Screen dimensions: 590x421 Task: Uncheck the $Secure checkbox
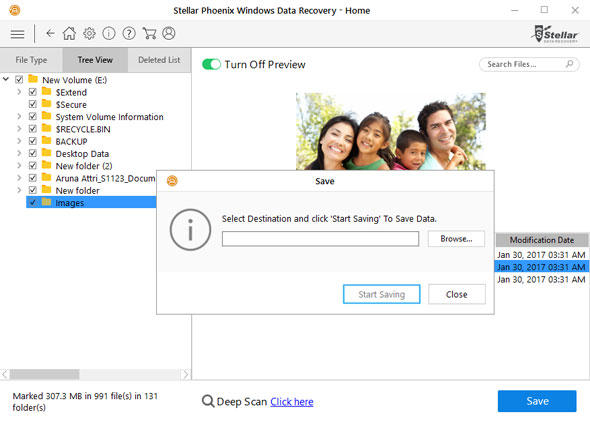click(33, 104)
